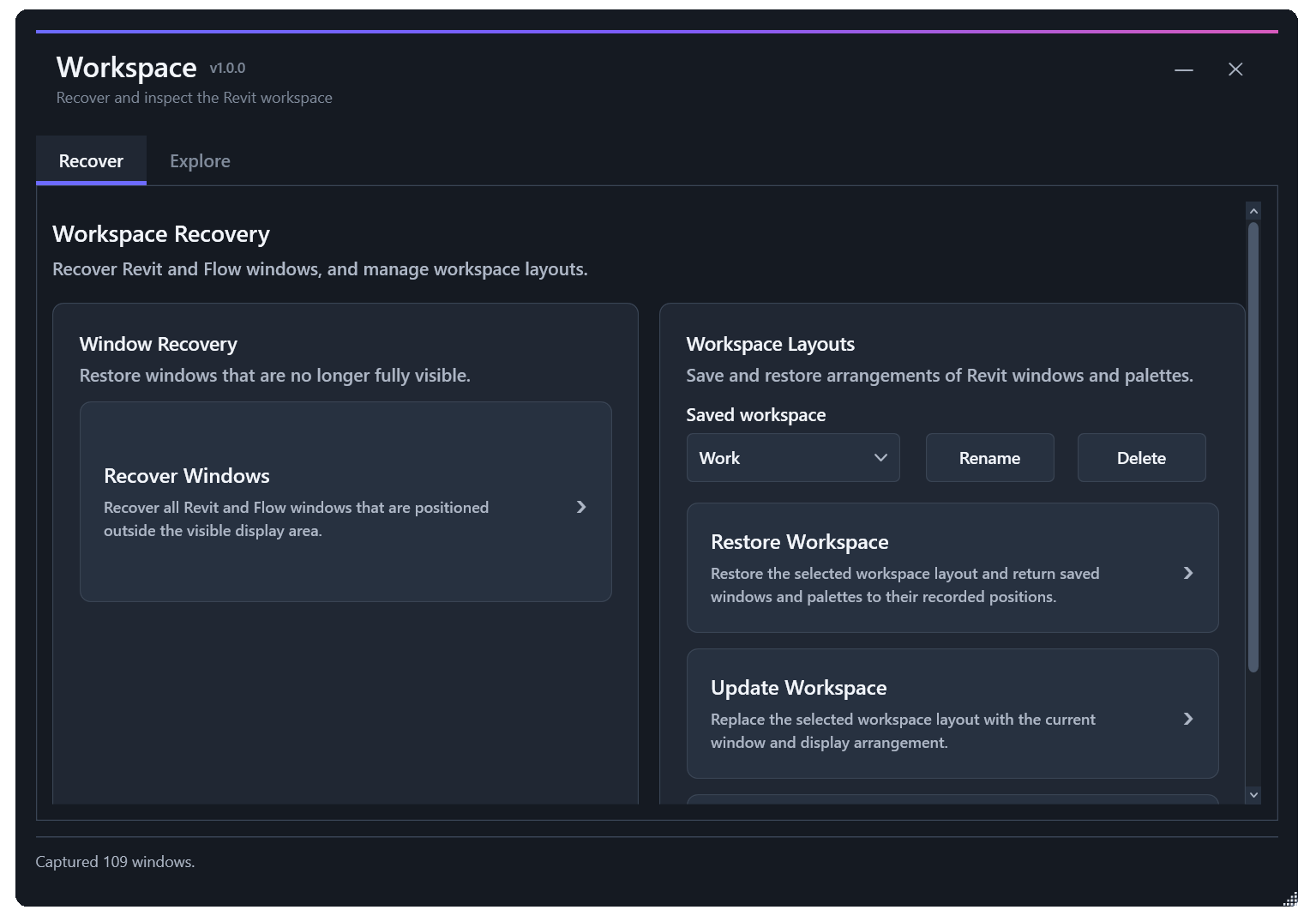The width and height of the screenshot is (1316, 922).
Task: Click the vertical scrollbar thumb
Action: pyautogui.click(x=1253, y=447)
